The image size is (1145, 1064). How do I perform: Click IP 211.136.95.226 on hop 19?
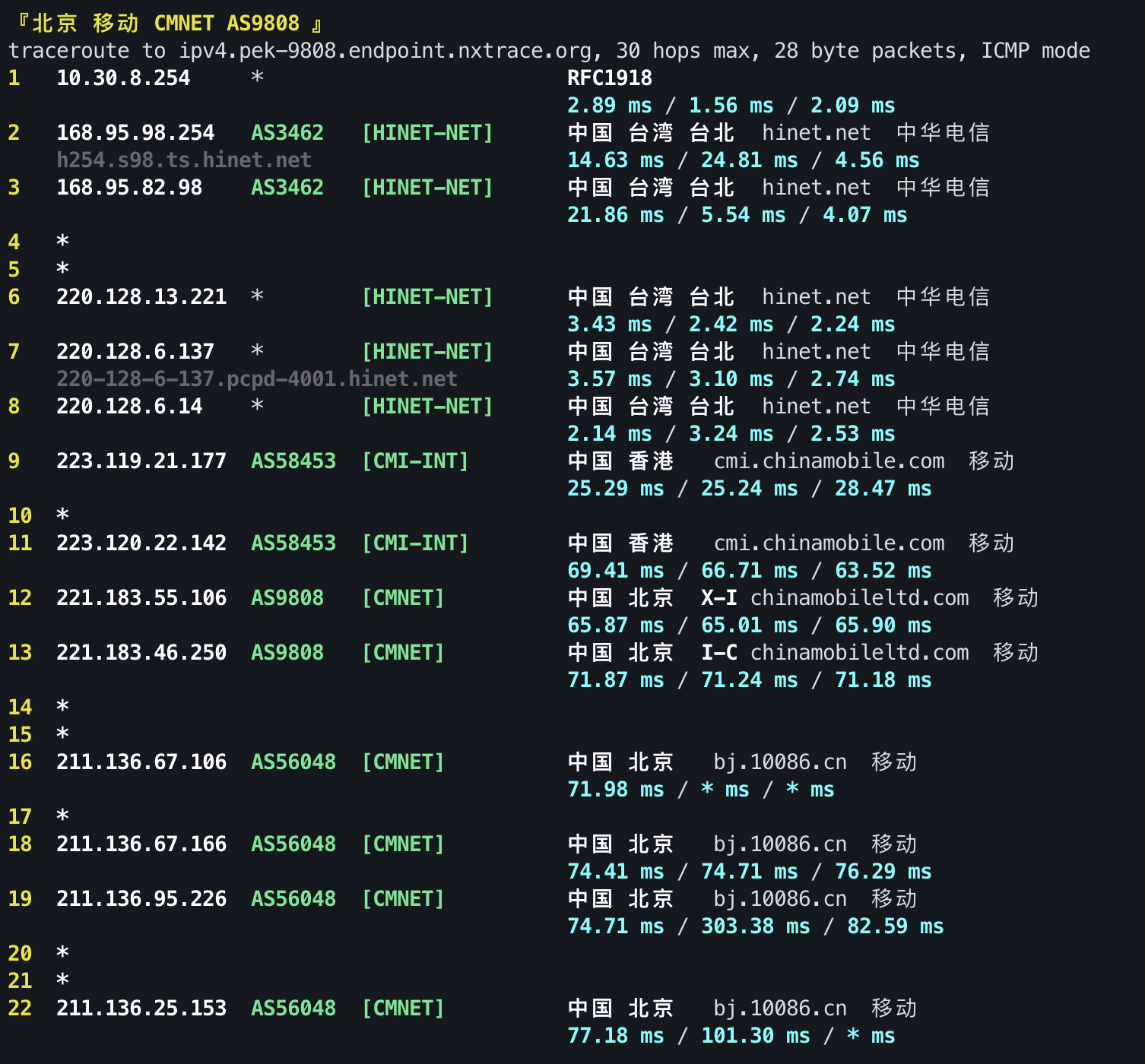(x=141, y=899)
